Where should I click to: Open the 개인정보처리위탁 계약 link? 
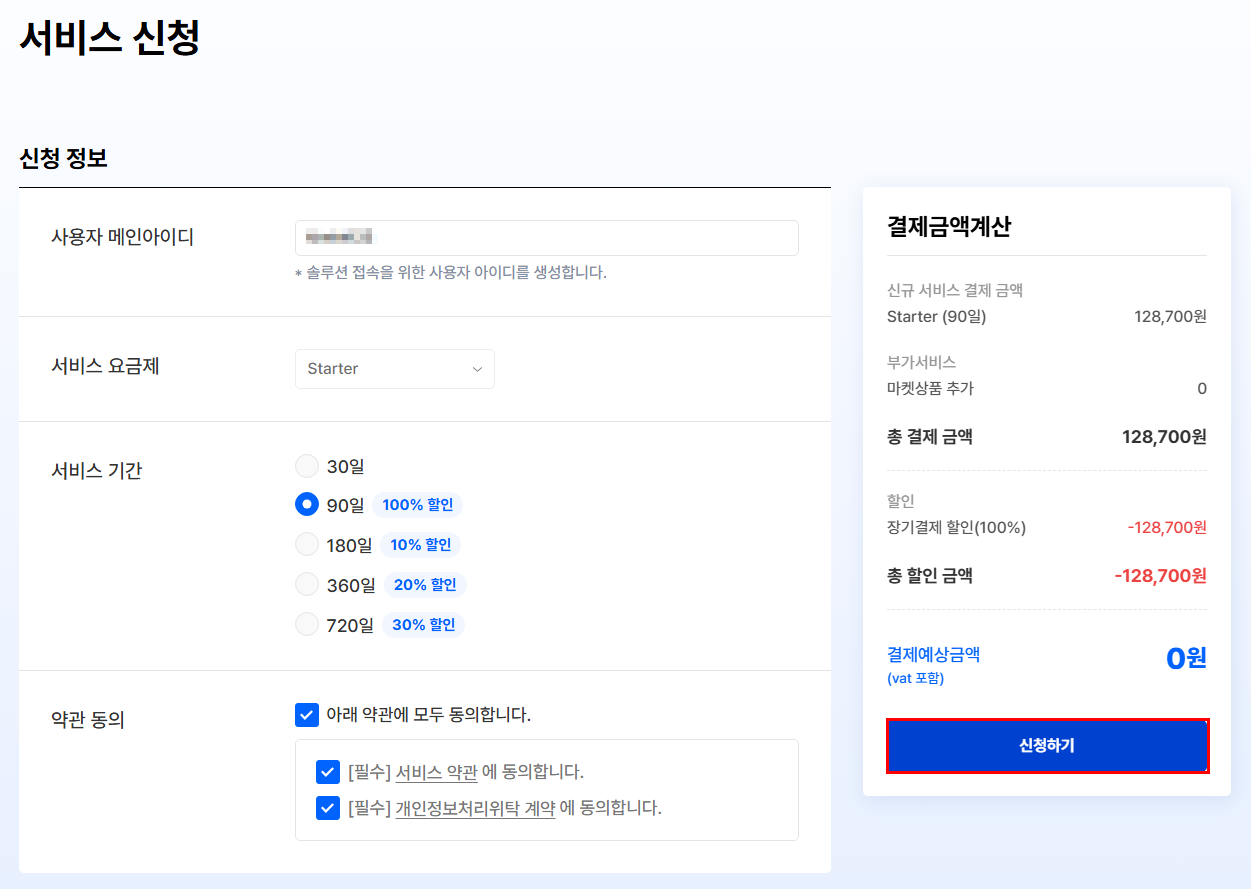[x=475, y=808]
